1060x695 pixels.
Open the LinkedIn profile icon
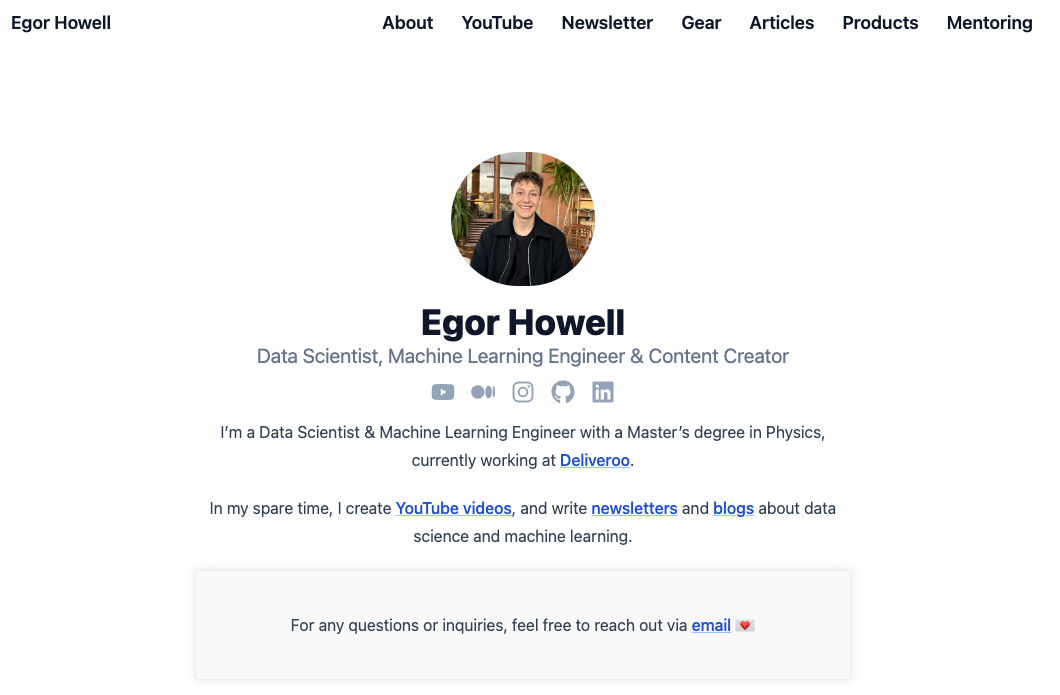coord(603,392)
